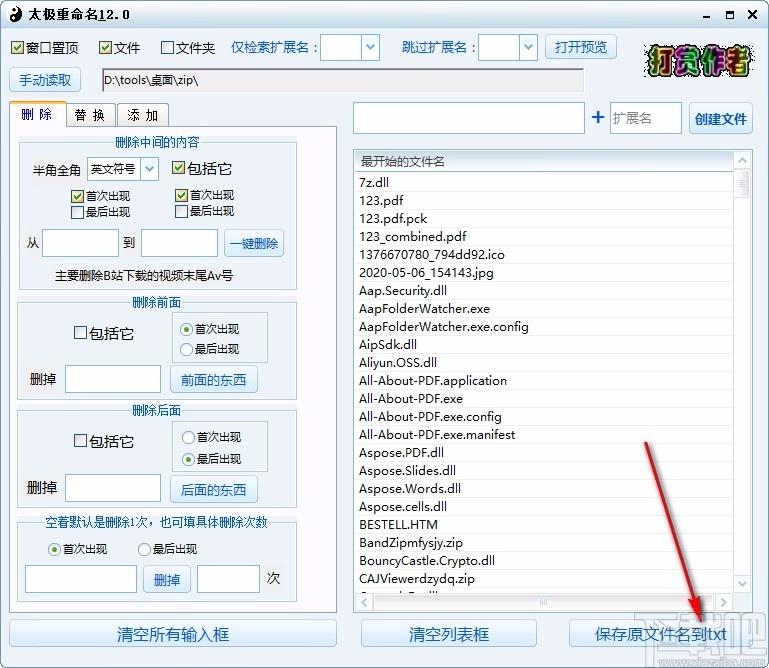This screenshot has width=769, height=668.
Task: Select 最后出现 radio in 删除前面 section
Action: tap(186, 349)
